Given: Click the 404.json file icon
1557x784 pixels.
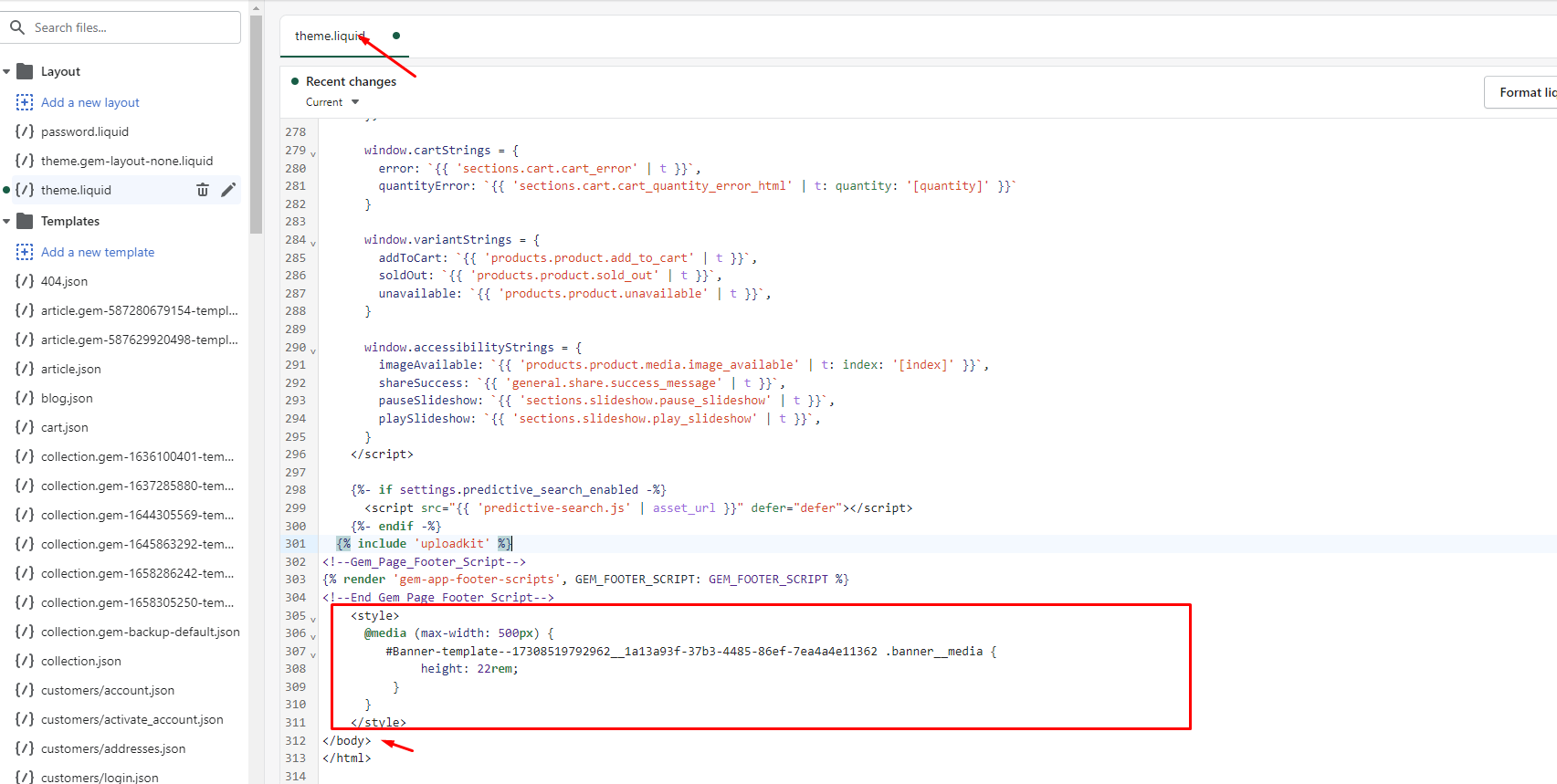Looking at the screenshot, I should coord(25,281).
